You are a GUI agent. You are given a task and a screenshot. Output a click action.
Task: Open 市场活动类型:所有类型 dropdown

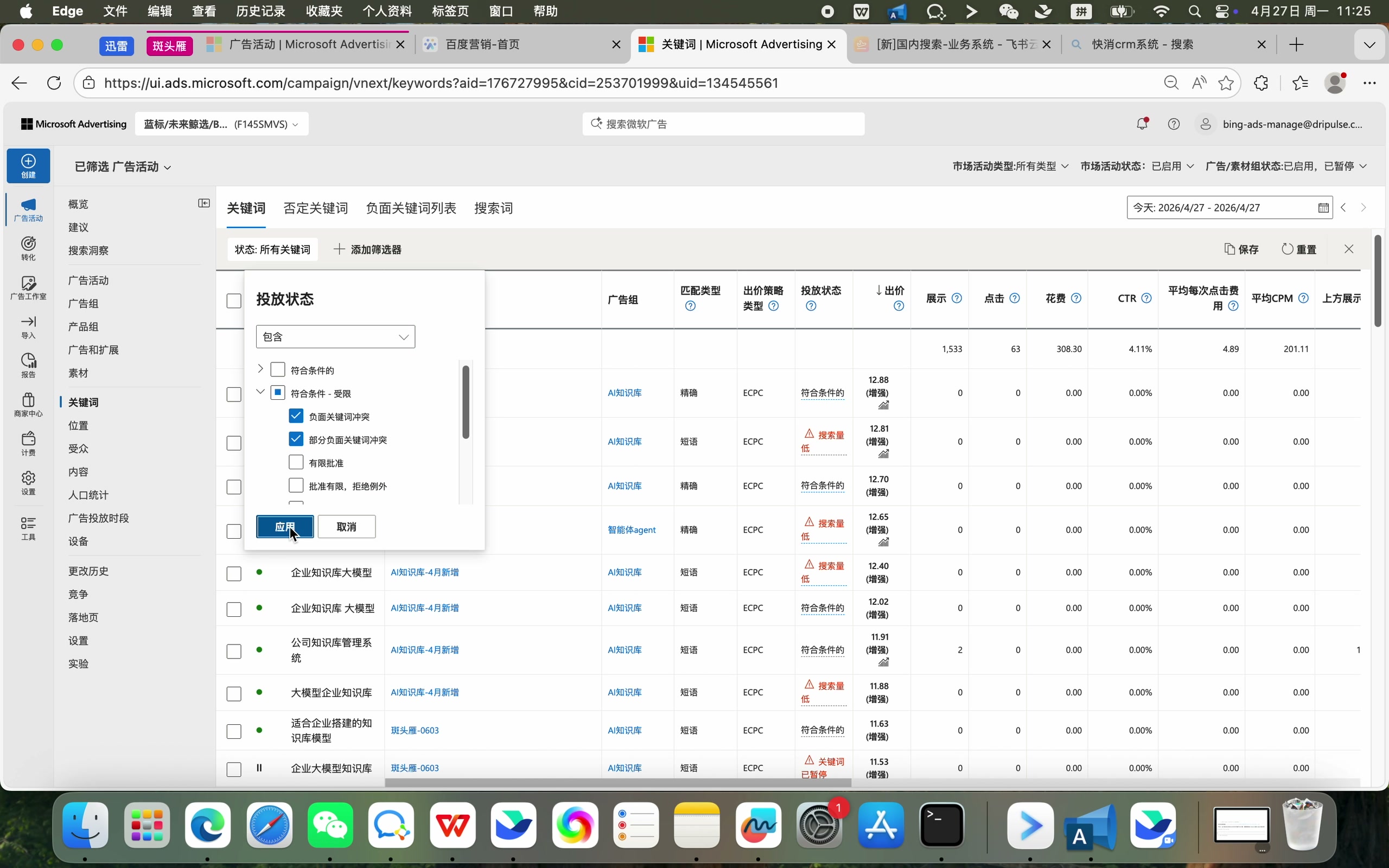coord(1010,166)
